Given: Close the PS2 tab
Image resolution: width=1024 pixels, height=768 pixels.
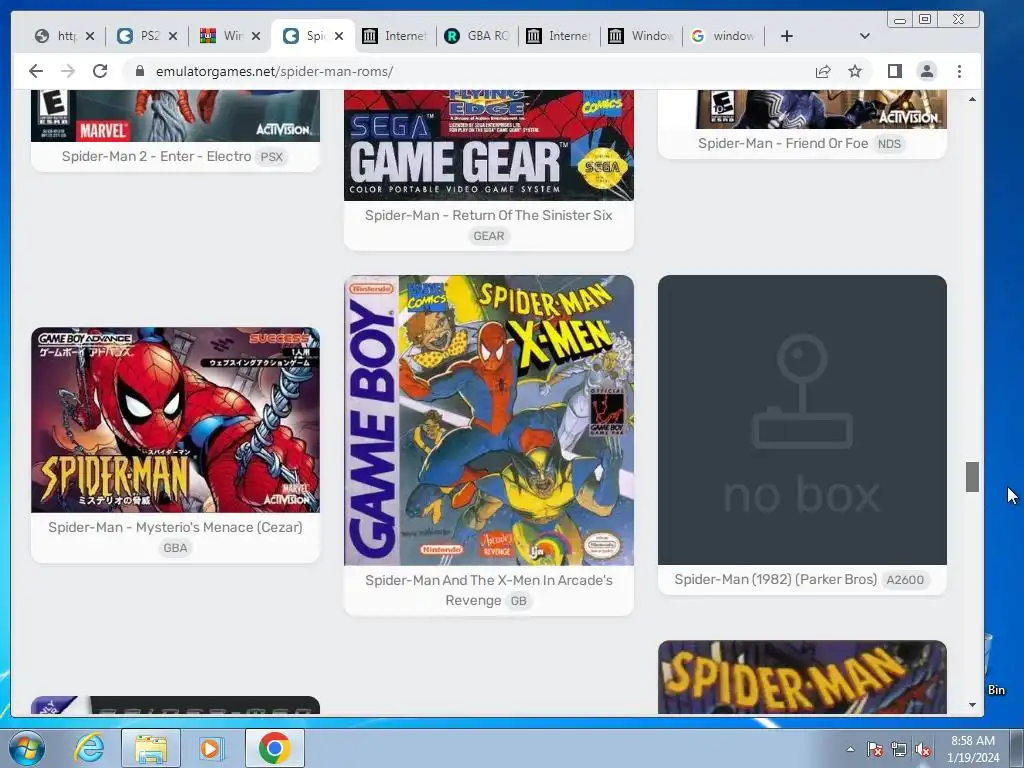Looking at the screenshot, I should tap(172, 36).
